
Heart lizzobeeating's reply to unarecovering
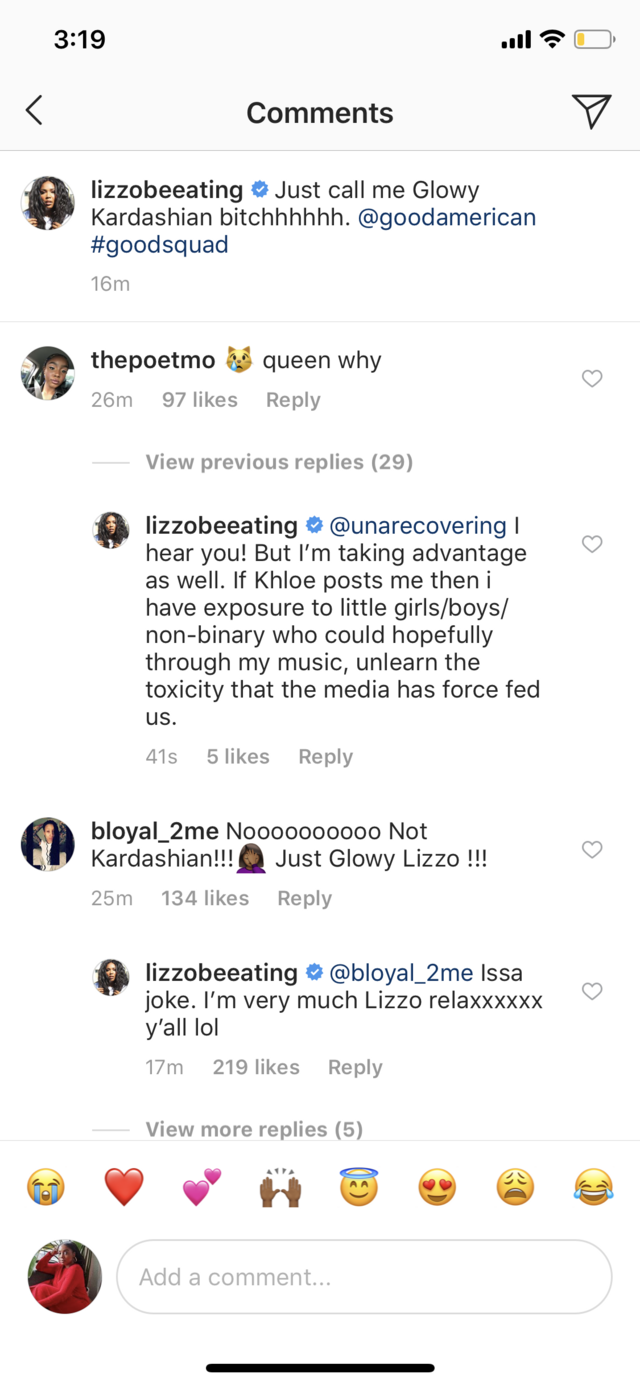(592, 544)
